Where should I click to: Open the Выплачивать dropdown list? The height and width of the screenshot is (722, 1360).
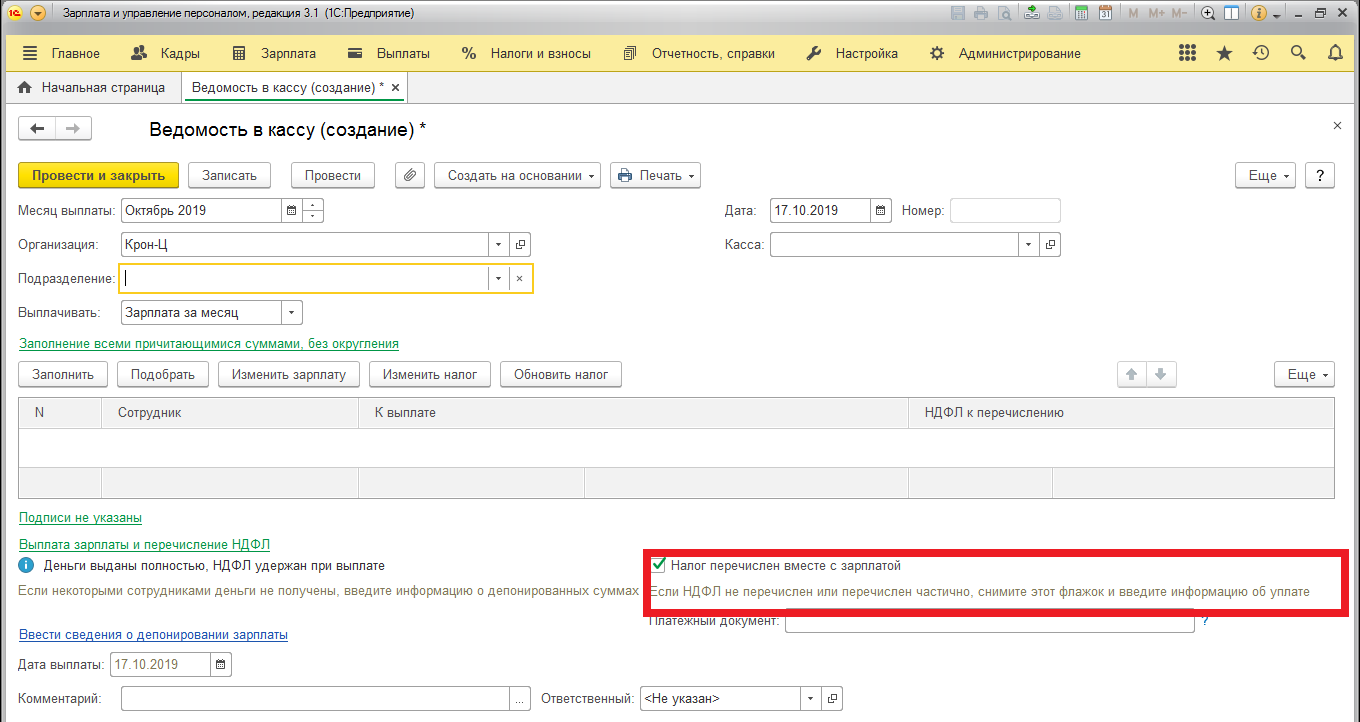pyautogui.click(x=292, y=312)
